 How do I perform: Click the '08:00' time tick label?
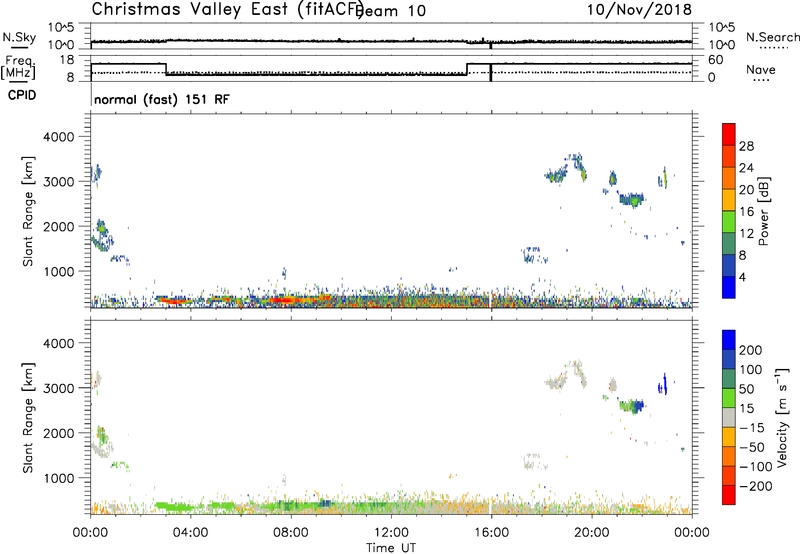291,533
